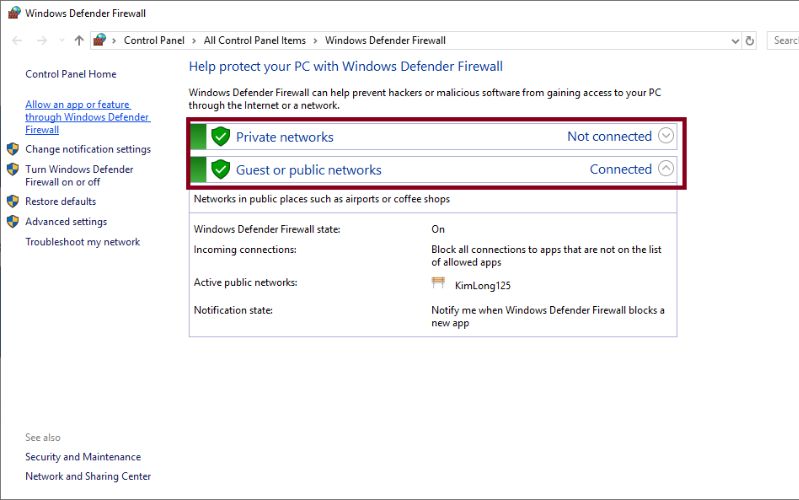The width and height of the screenshot is (799, 500).
Task: Click the forward navigation arrow
Action: point(42,40)
